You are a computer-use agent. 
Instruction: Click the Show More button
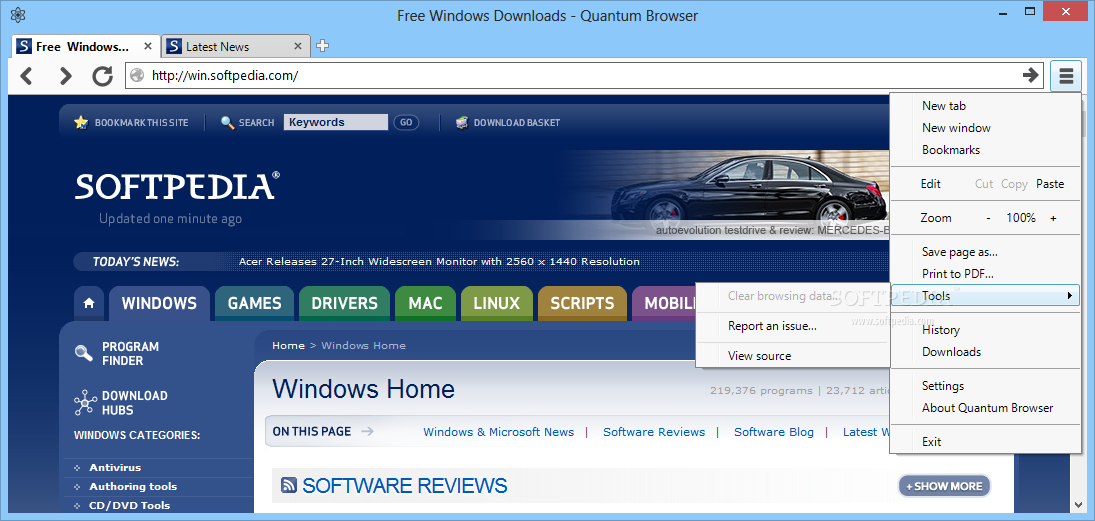pos(944,486)
